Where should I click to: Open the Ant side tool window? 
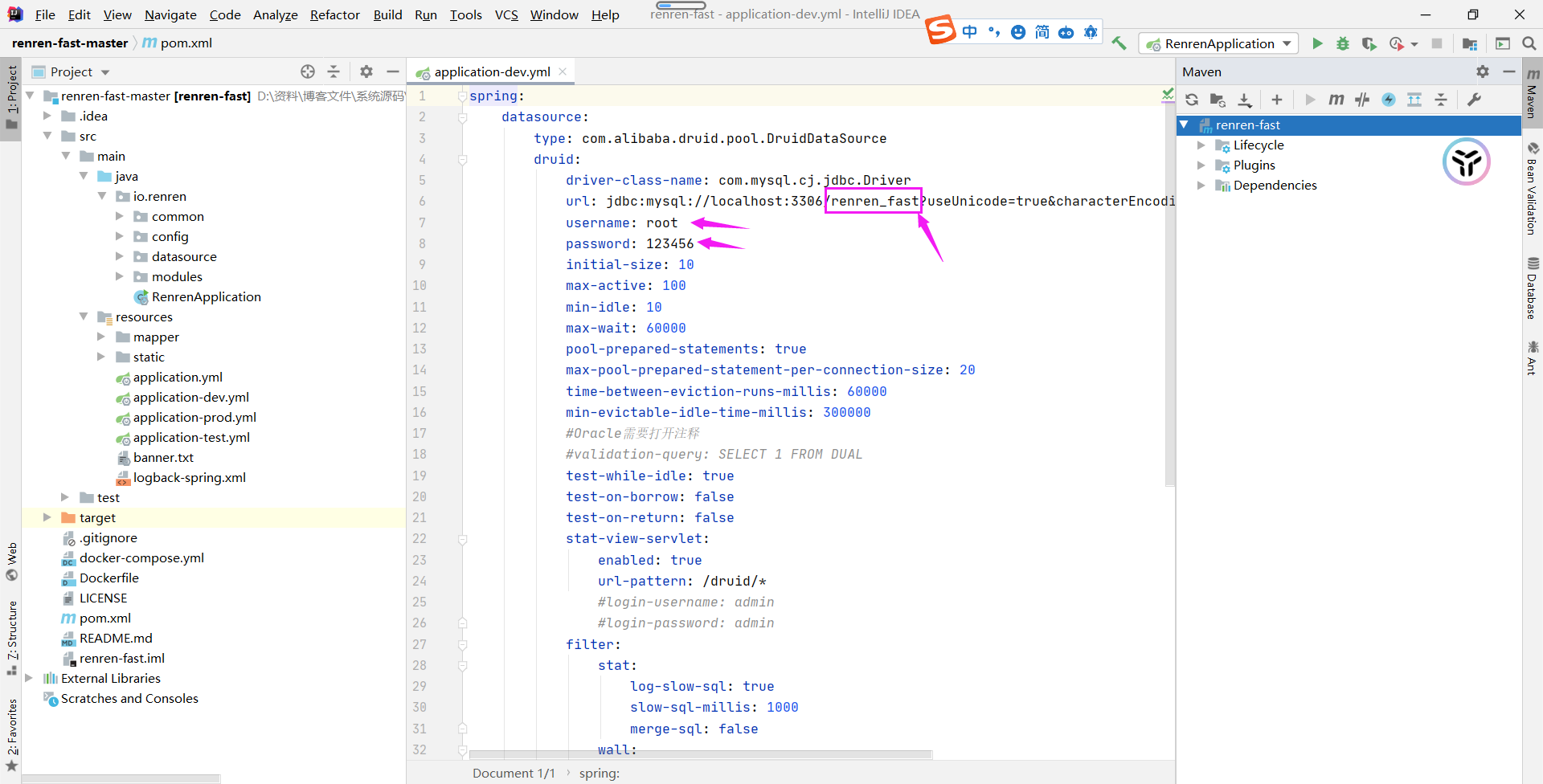[1533, 357]
